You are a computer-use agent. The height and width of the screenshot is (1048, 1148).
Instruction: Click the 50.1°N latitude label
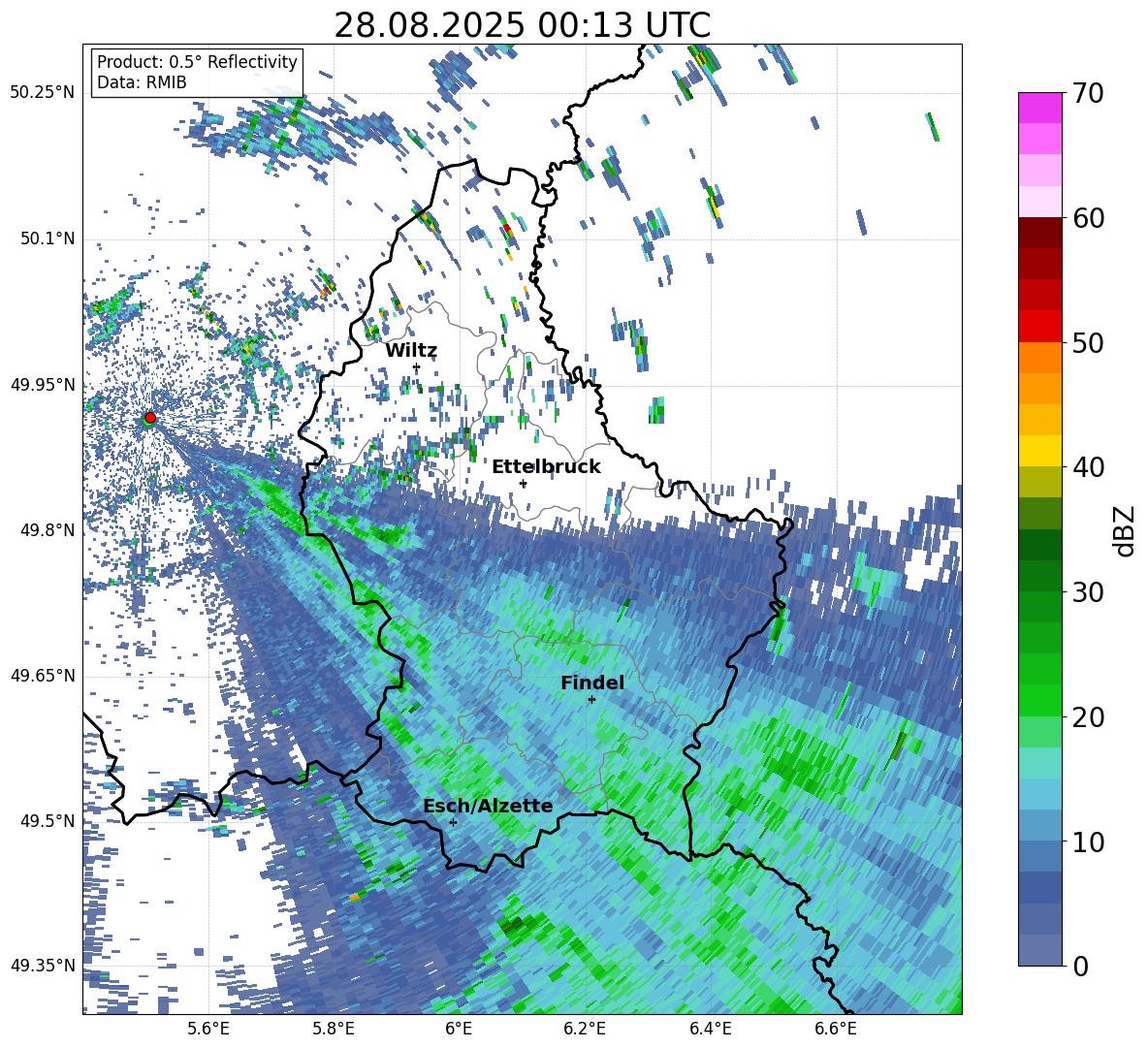[x=48, y=239]
